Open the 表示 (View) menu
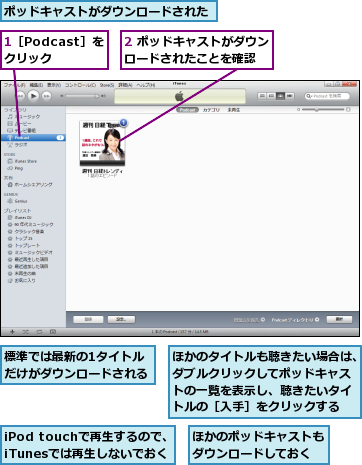 53,85
